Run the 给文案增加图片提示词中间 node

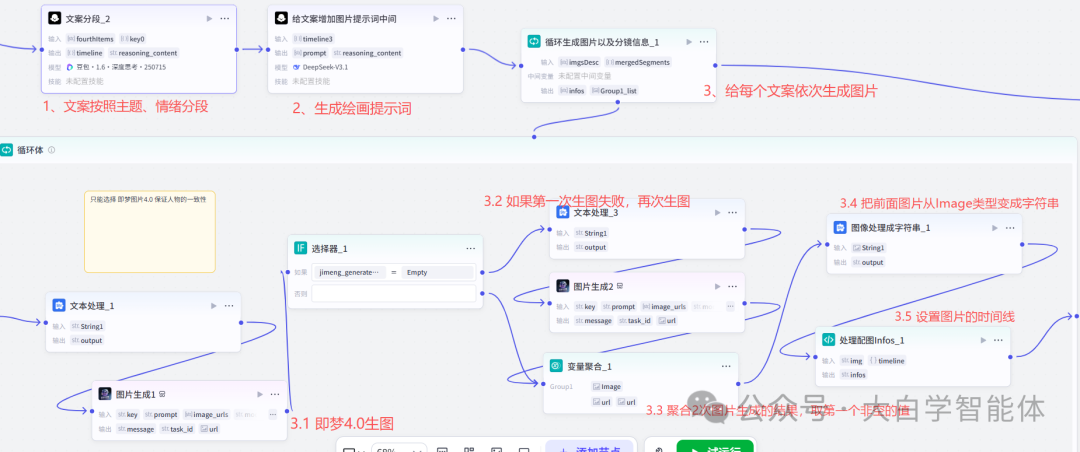[436, 19]
